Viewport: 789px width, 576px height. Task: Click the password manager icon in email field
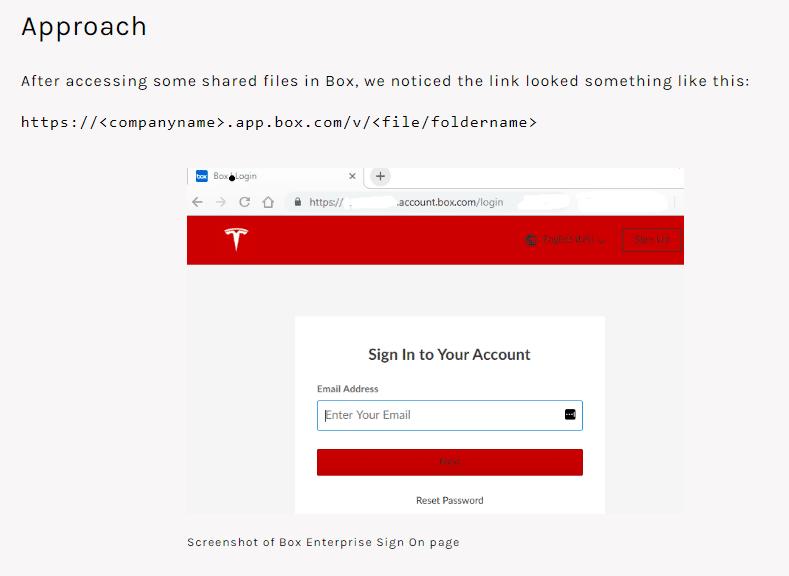coord(570,415)
